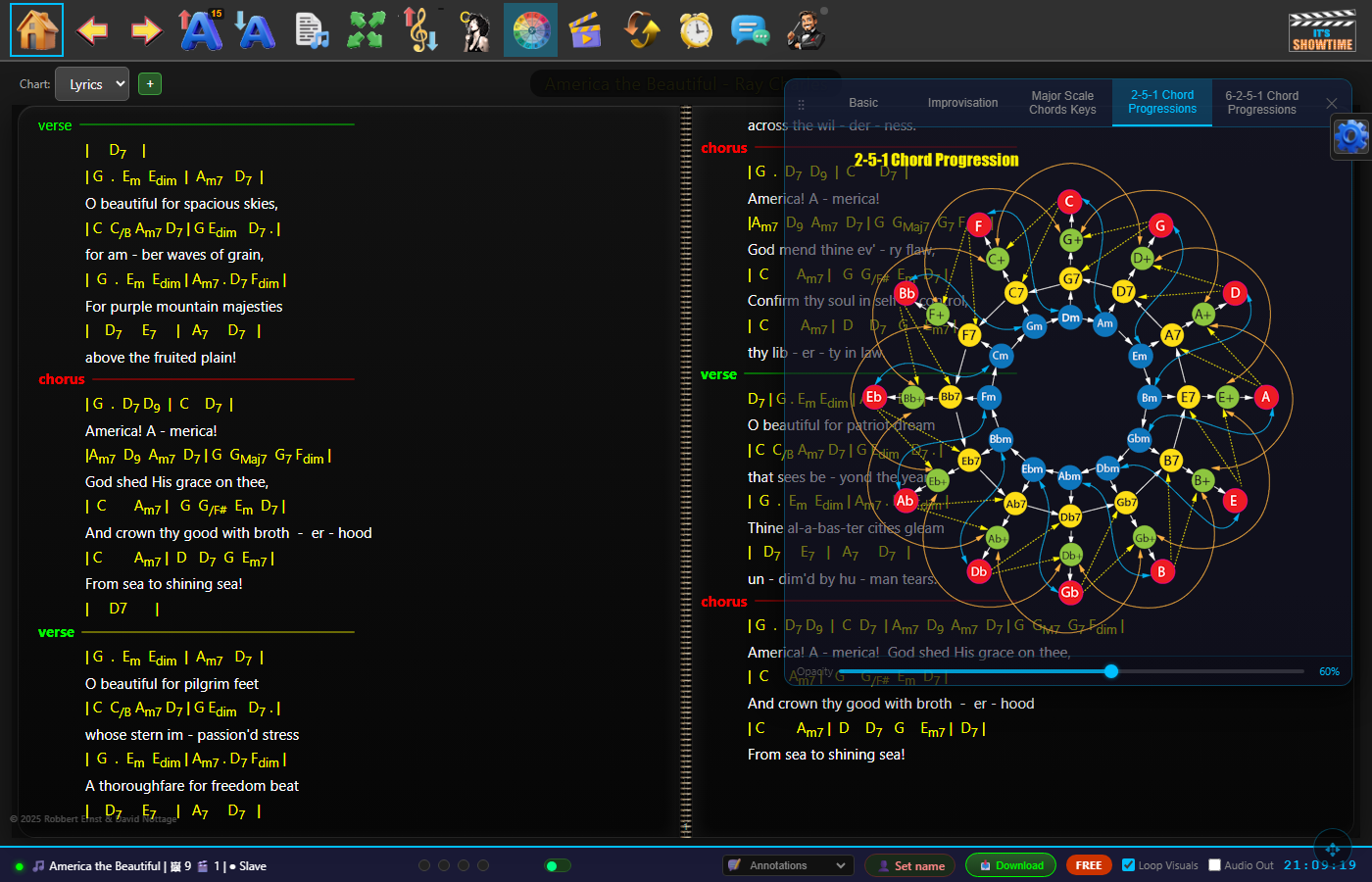Toggle the green switch in the status bar
The width and height of the screenshot is (1372, 882).
click(x=557, y=865)
